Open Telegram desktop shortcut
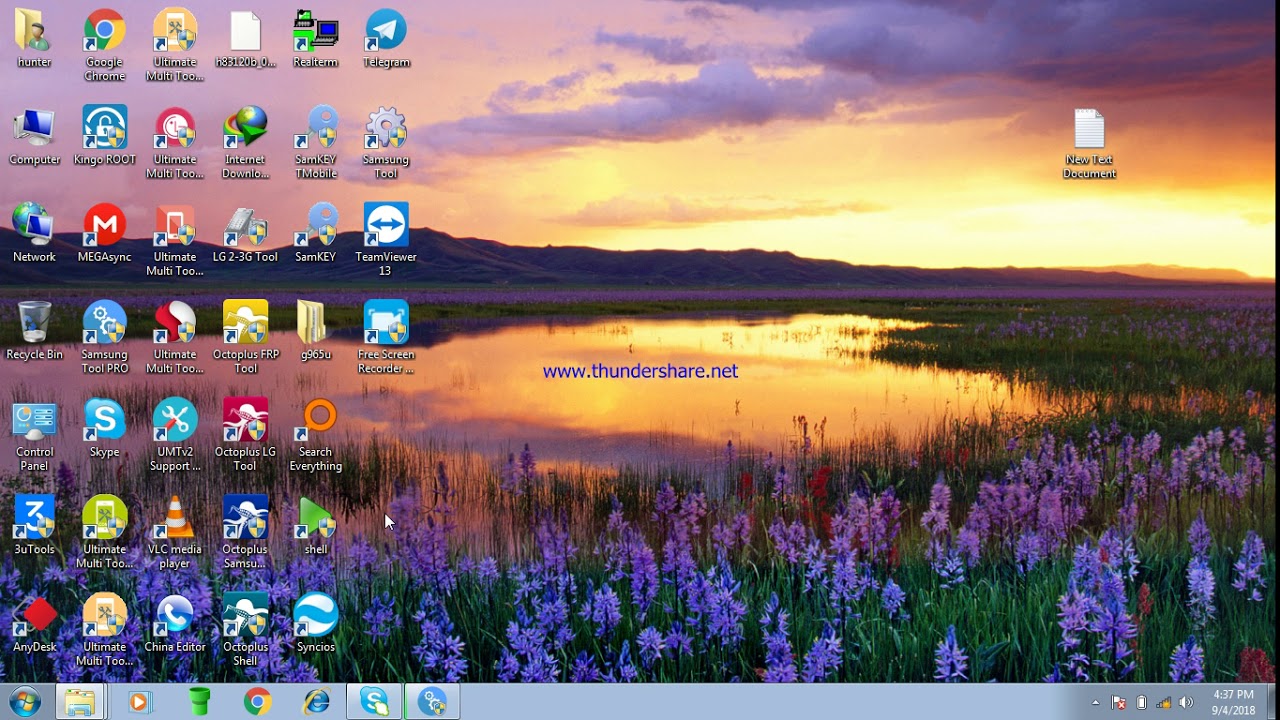The image size is (1280, 720). pyautogui.click(x=386, y=38)
